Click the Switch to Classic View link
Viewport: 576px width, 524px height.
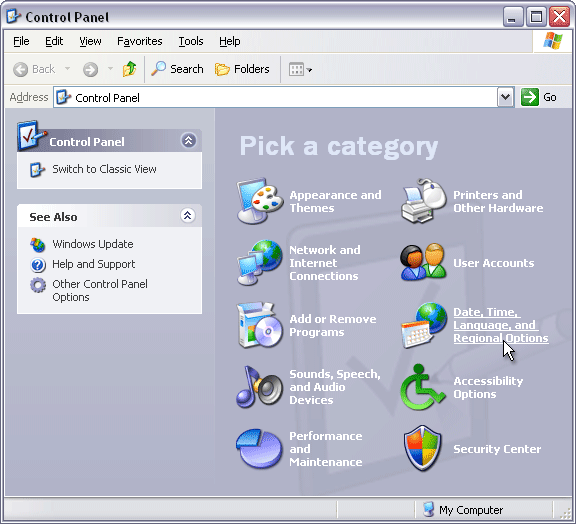pos(104,169)
